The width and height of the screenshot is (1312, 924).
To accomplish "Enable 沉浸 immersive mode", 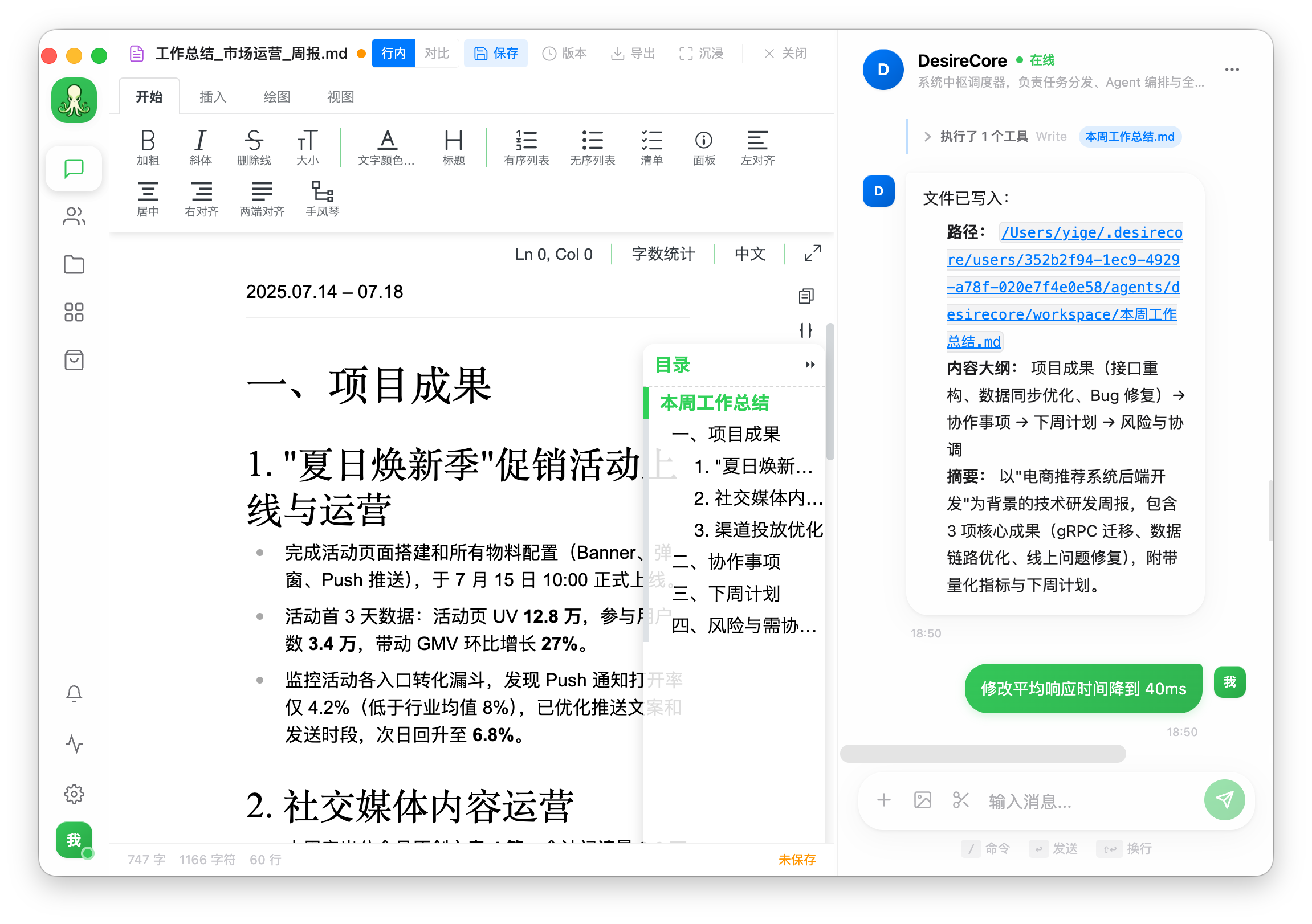I will click(x=701, y=52).
